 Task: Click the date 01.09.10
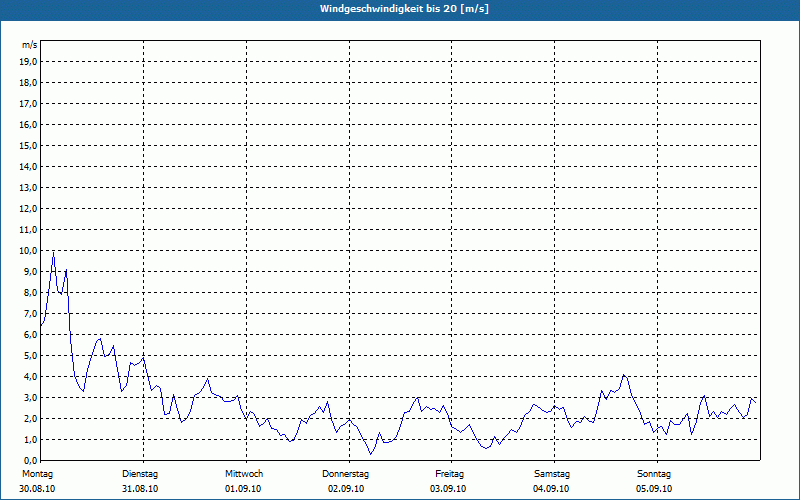point(243,489)
